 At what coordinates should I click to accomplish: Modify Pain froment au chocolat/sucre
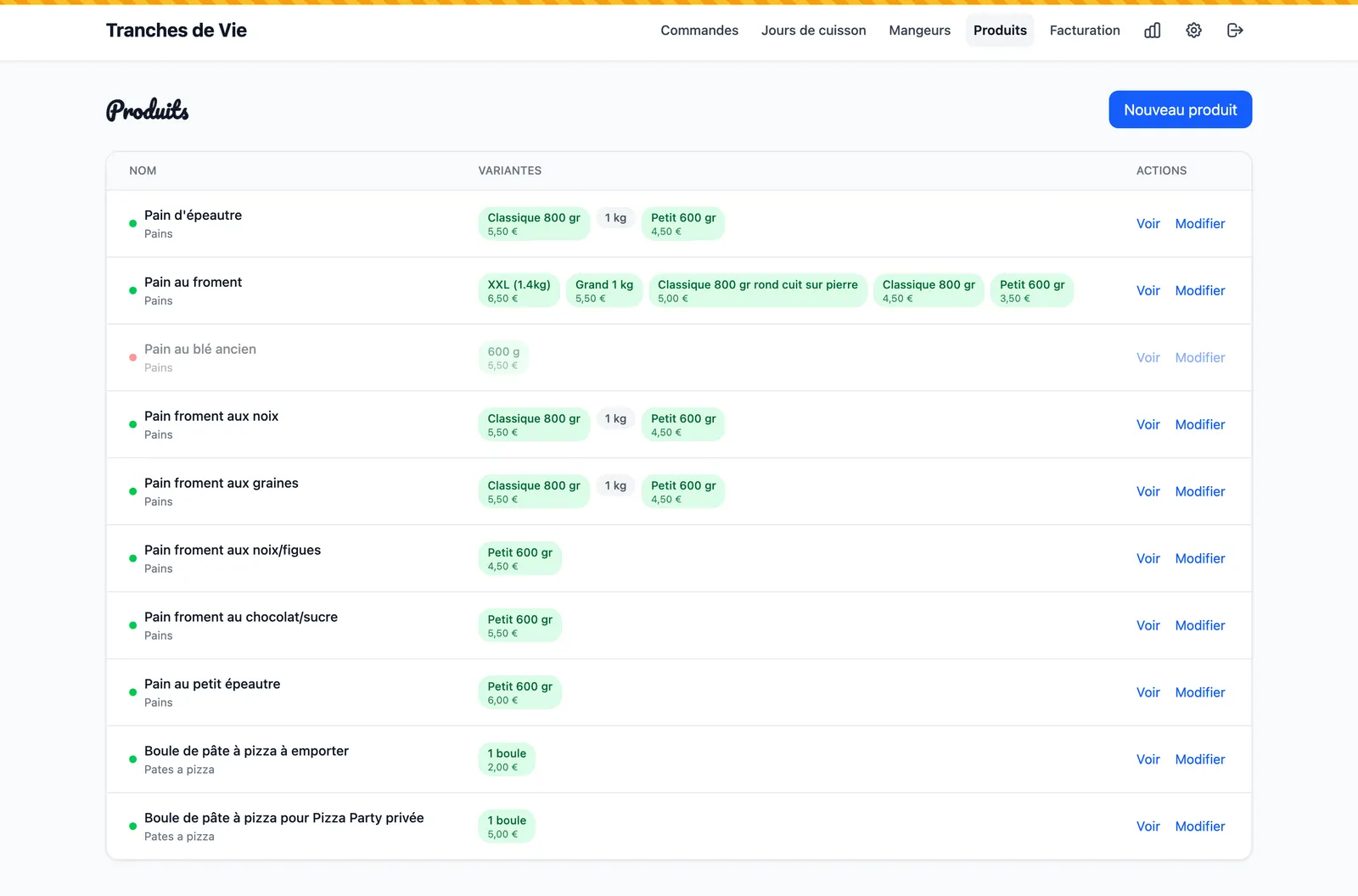[1200, 626]
